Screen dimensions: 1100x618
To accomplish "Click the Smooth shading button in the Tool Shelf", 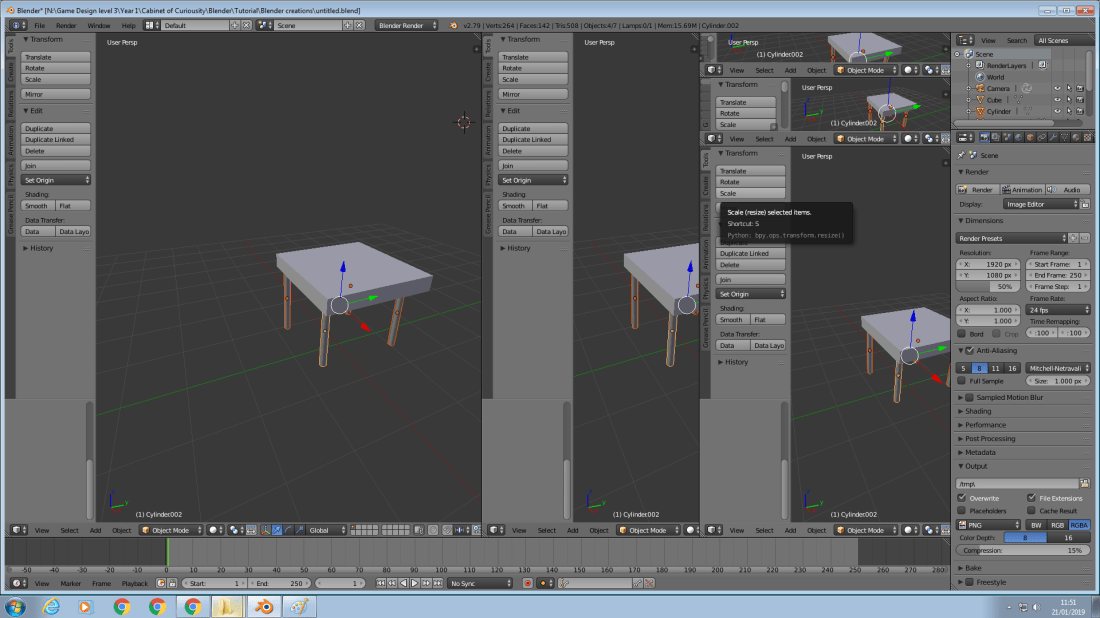I will tap(36, 205).
